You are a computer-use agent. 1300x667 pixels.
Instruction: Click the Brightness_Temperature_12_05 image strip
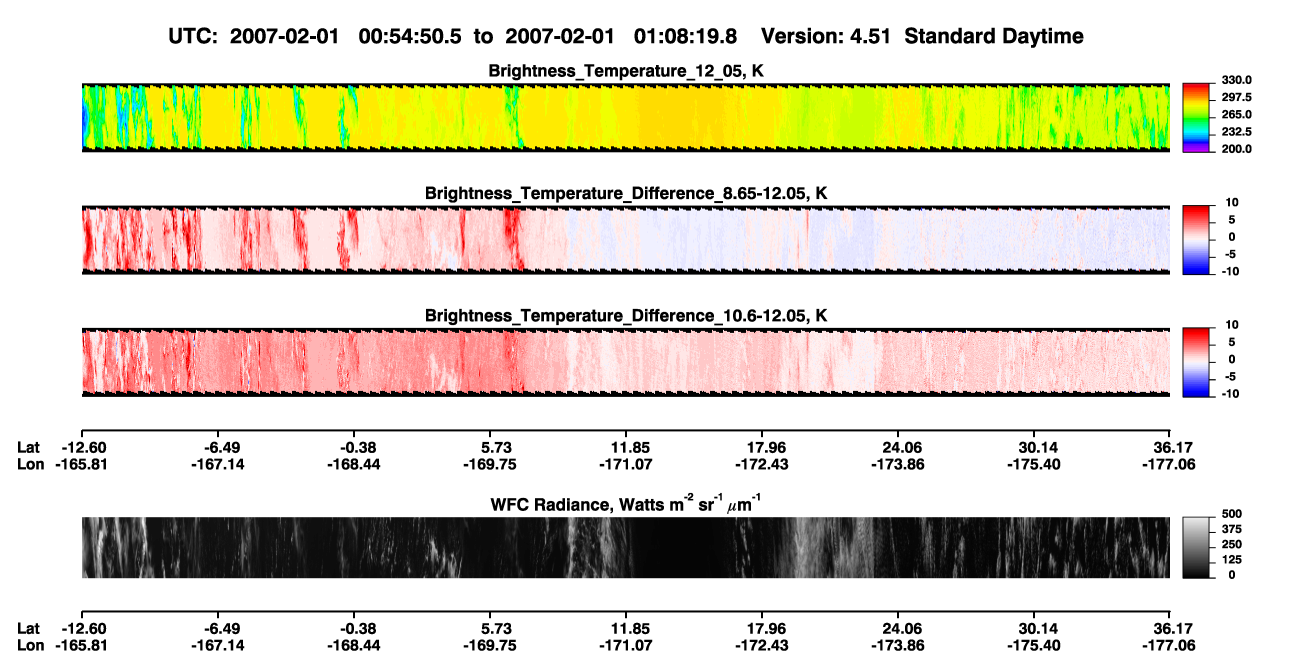pyautogui.click(x=625, y=117)
